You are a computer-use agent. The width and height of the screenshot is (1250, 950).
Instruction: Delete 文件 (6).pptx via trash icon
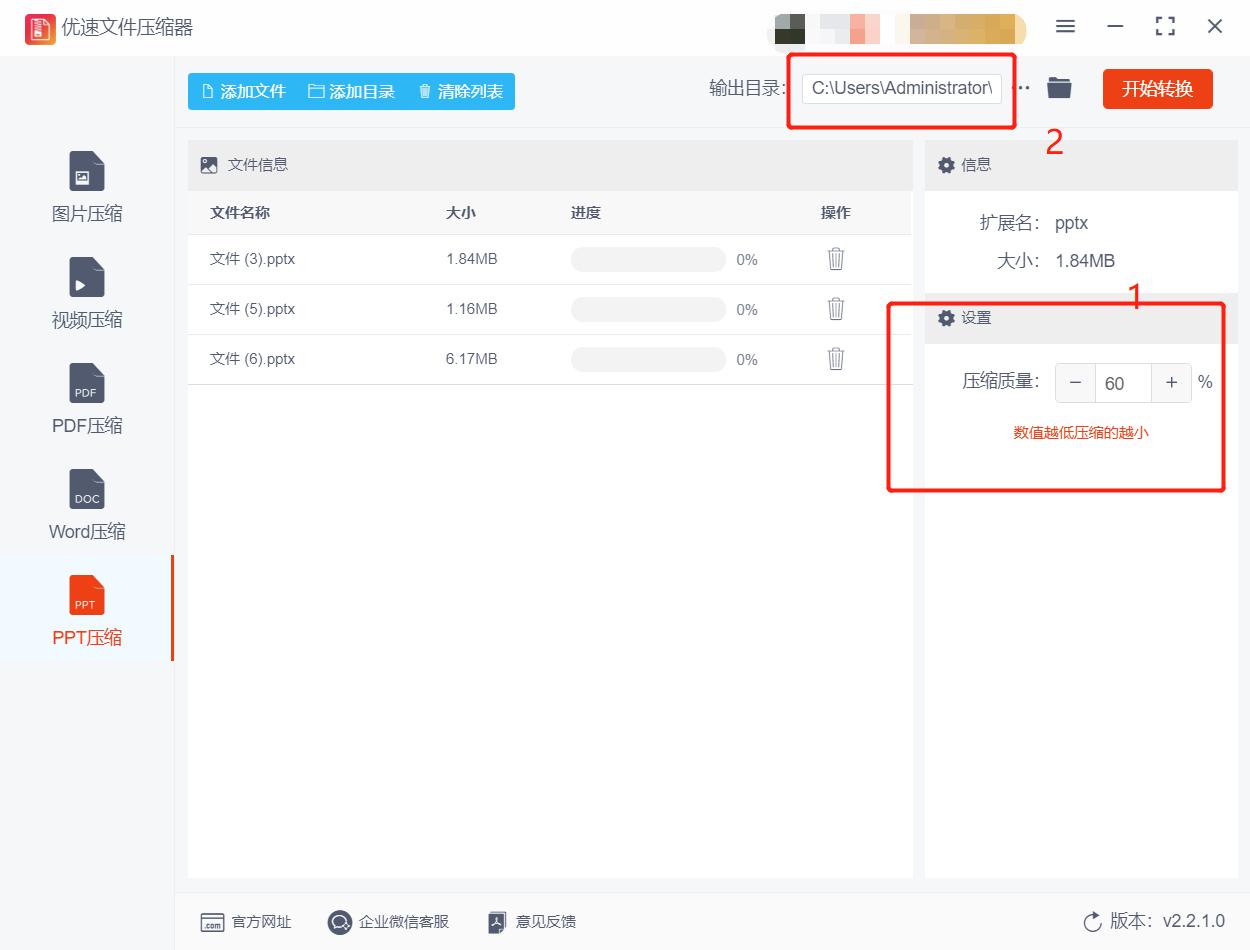coord(835,358)
